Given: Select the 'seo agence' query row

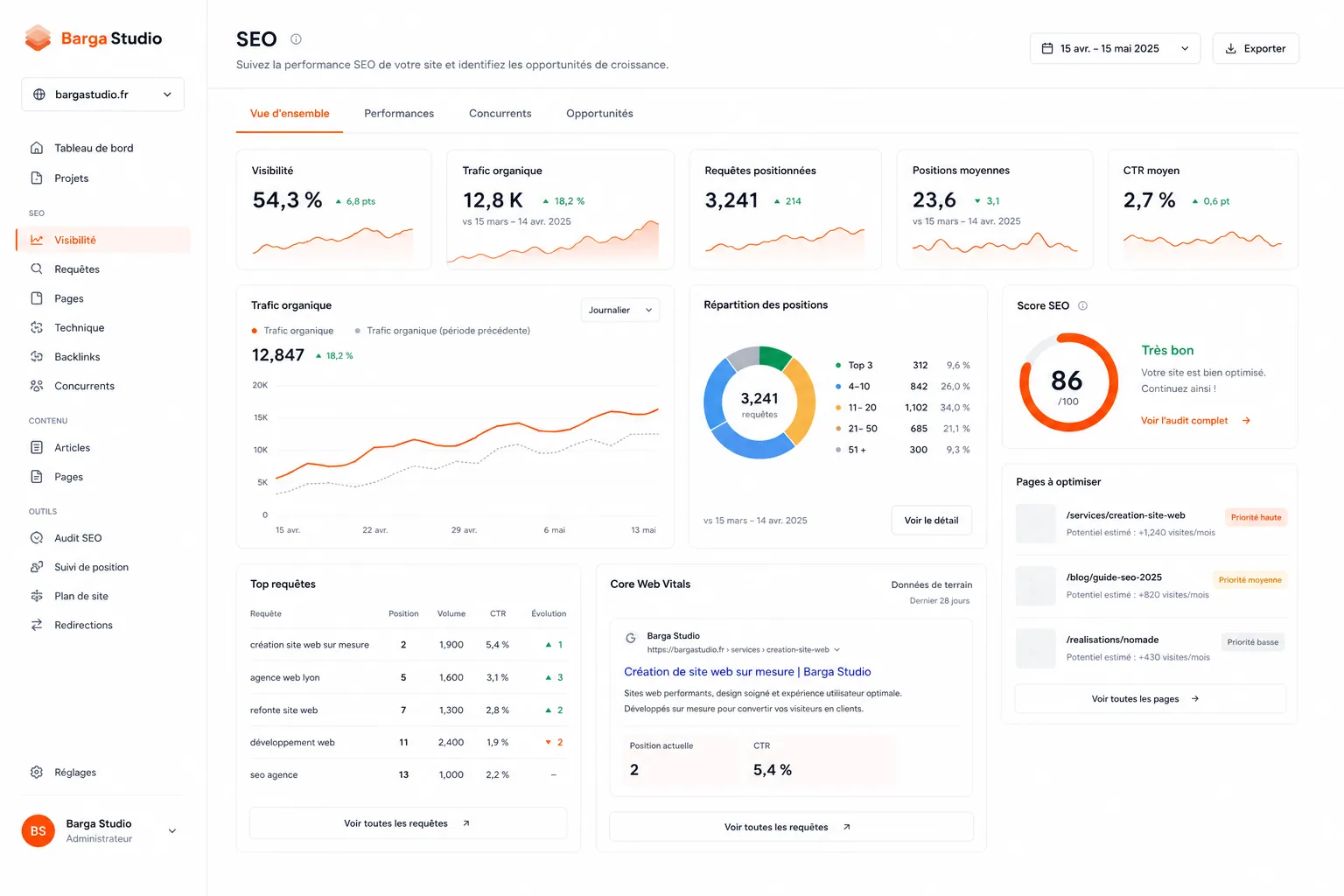Looking at the screenshot, I should click(408, 774).
